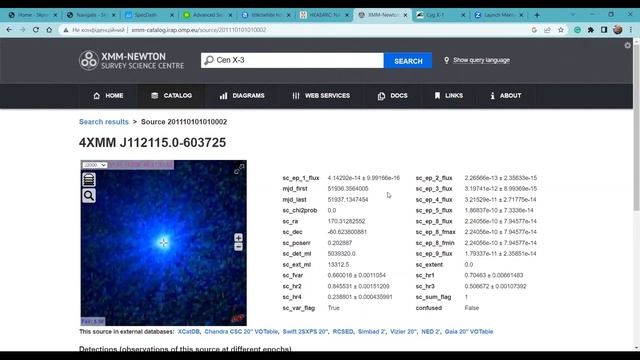The image size is (640, 360).
Task: Open the DOCS menu item
Action: pyautogui.click(x=393, y=96)
